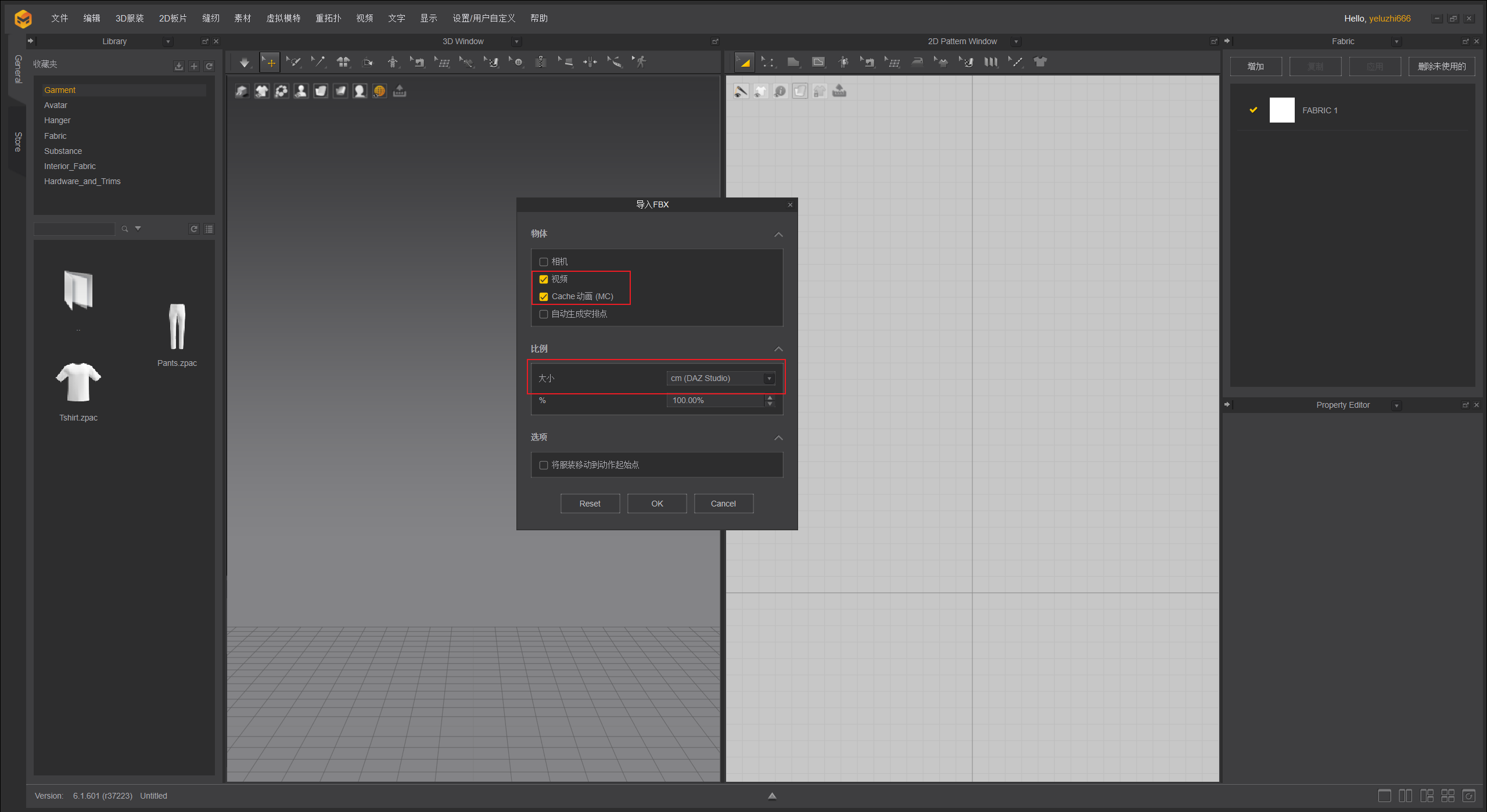Click the polygon pattern tool in 2D toolbar
1487x812 pixels.
click(793, 62)
